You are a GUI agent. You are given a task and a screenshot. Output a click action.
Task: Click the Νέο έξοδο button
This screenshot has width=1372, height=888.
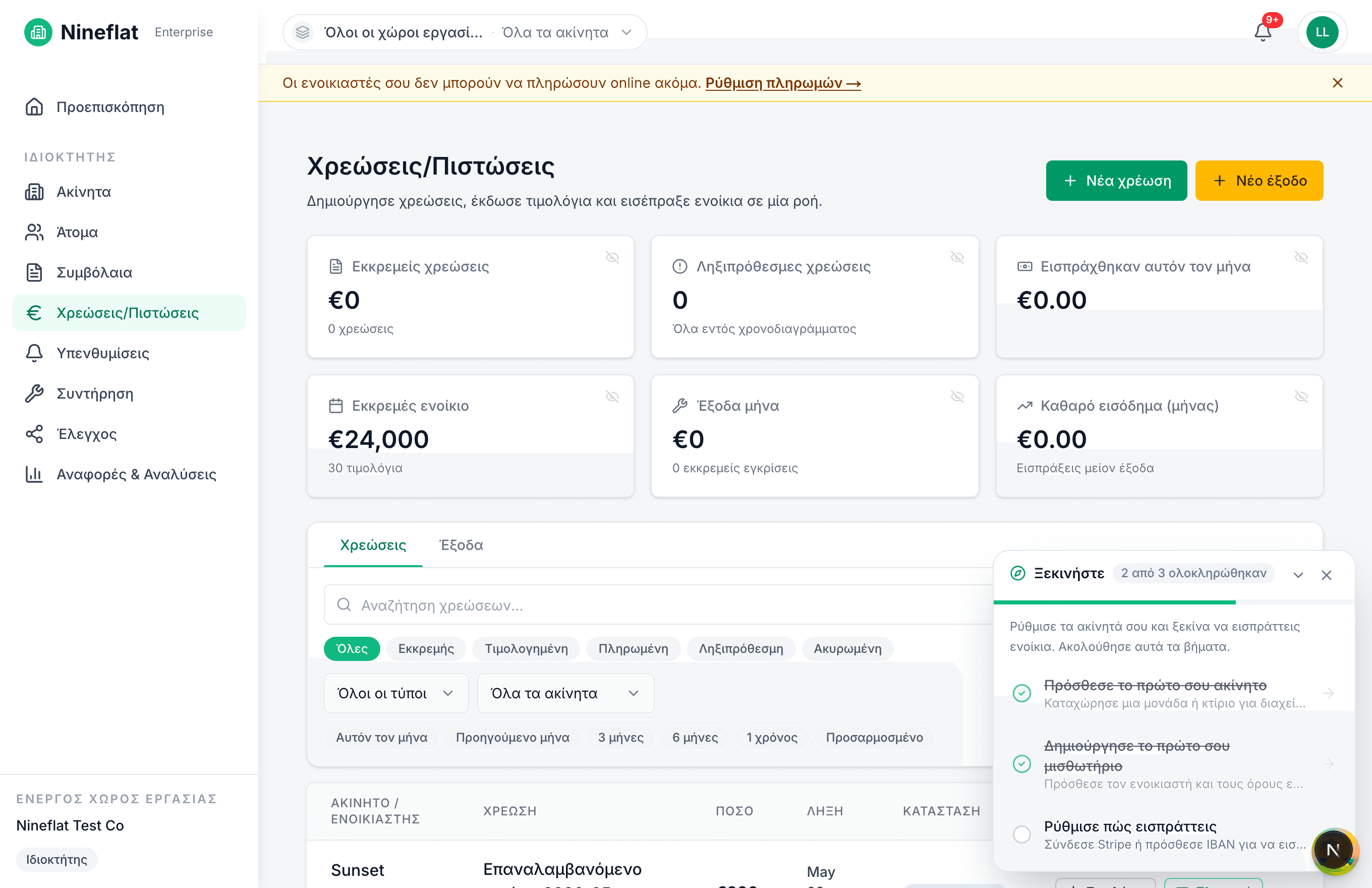(x=1259, y=181)
